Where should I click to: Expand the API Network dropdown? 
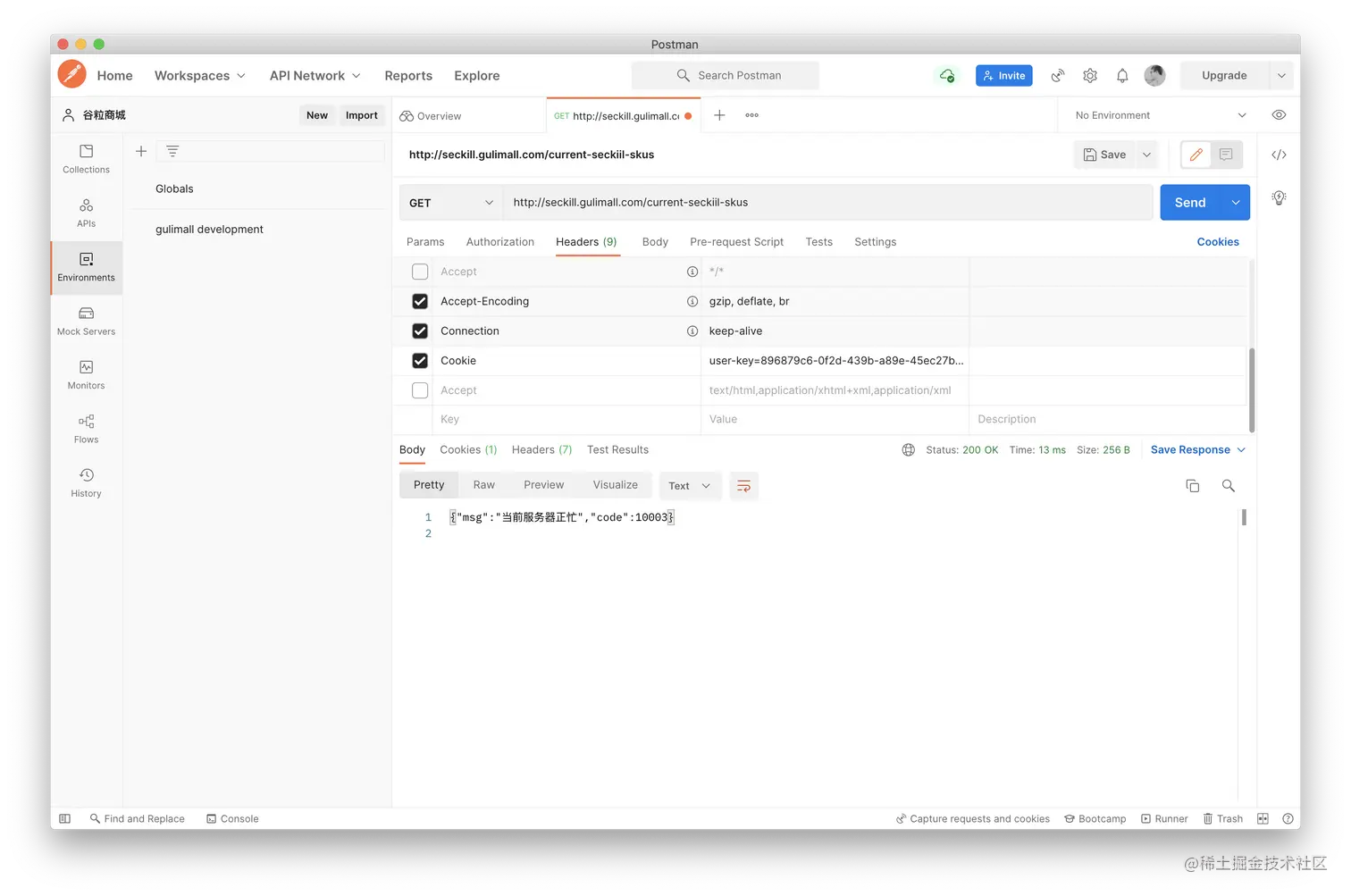[315, 76]
